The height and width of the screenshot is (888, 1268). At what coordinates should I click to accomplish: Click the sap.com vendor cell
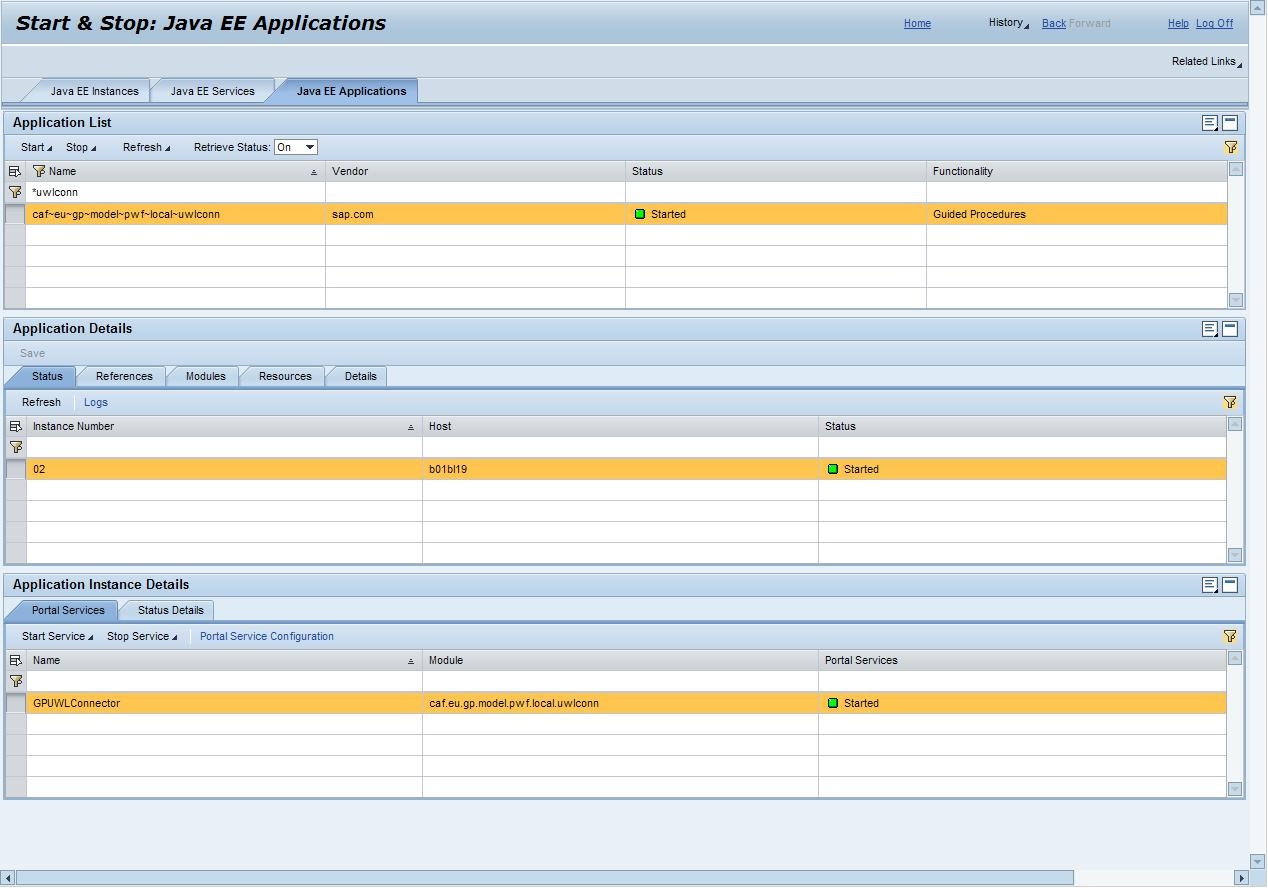[475, 214]
